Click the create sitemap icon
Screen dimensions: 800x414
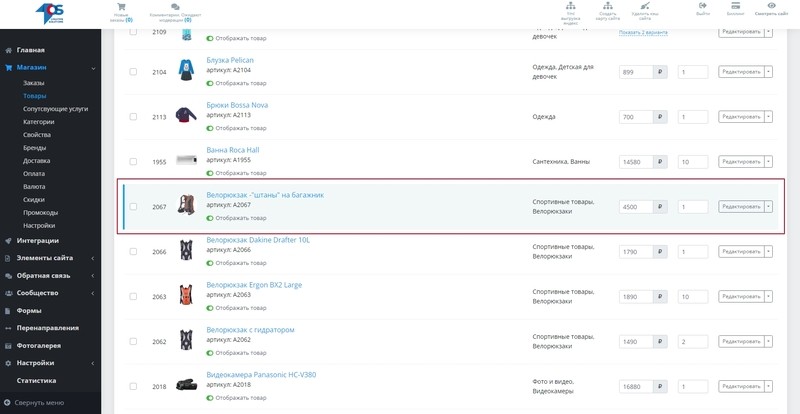coord(608,6)
